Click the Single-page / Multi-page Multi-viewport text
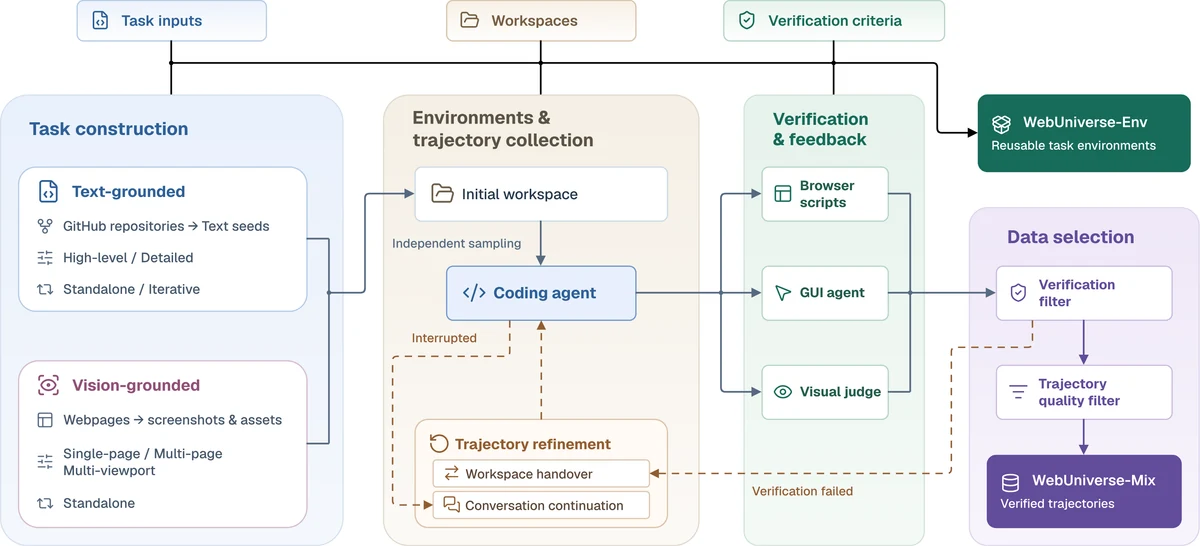The image size is (1200, 546). tap(143, 461)
